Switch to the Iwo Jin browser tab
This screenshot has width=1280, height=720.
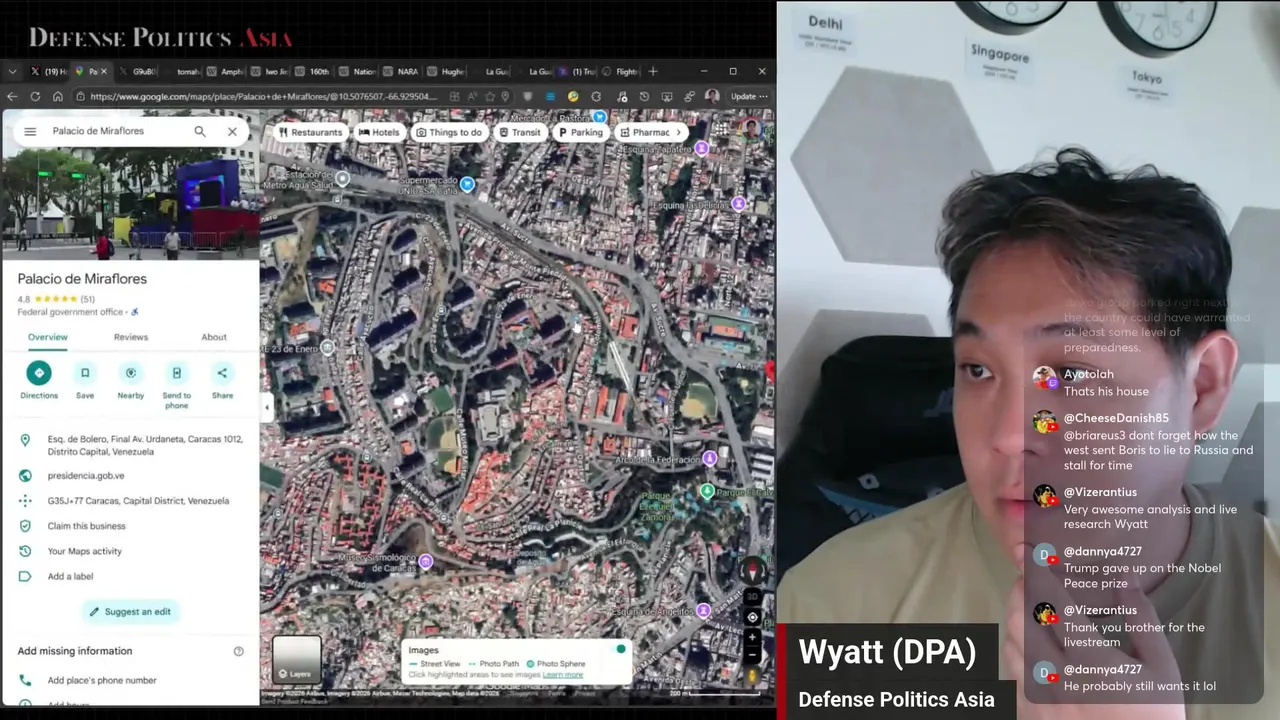[269, 71]
